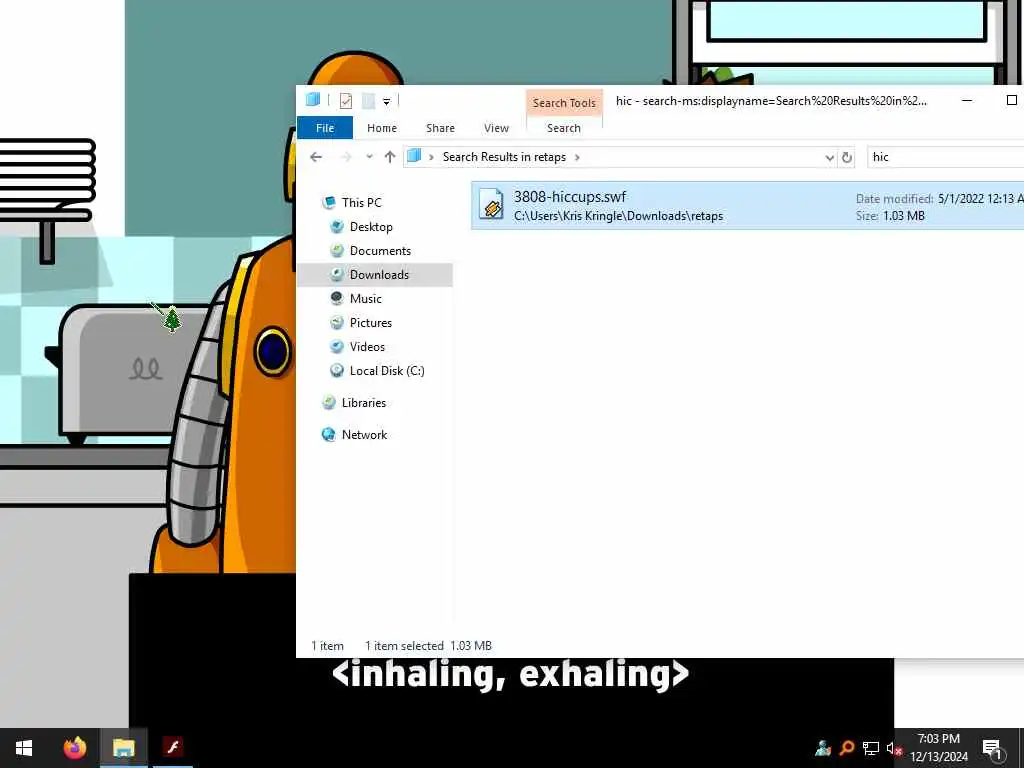Click the 3808-hiccups.swf file icon
1024x768 pixels.
point(491,204)
